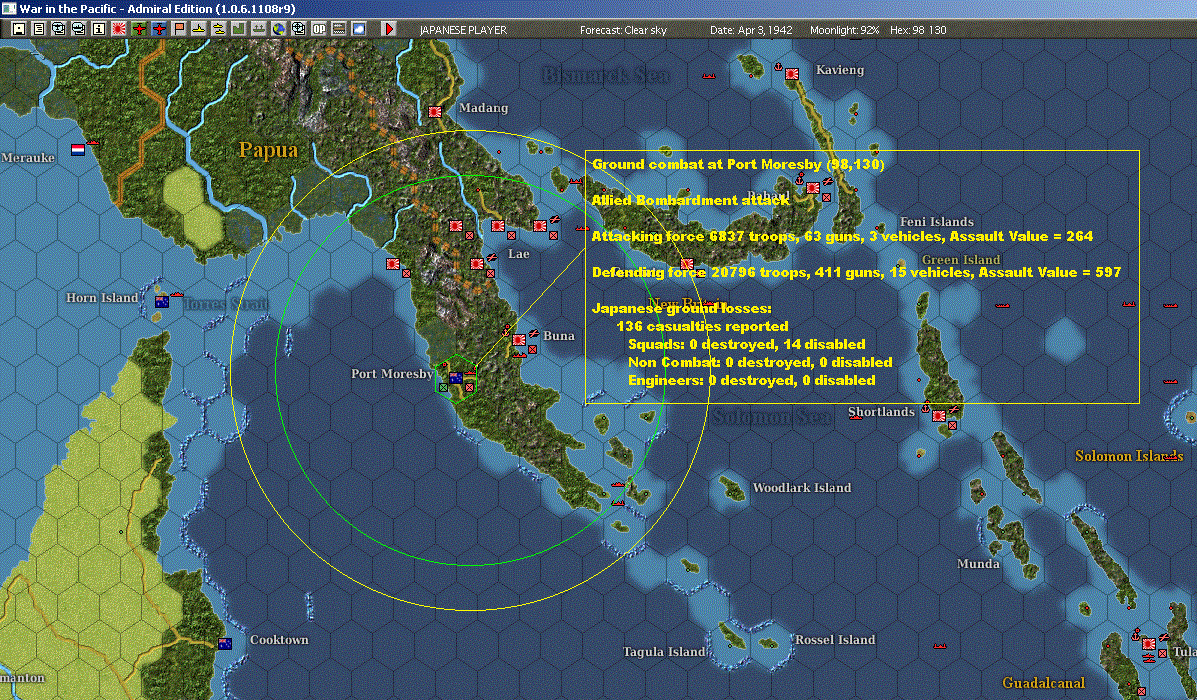Click the orange flag toolbar icon

(179, 29)
